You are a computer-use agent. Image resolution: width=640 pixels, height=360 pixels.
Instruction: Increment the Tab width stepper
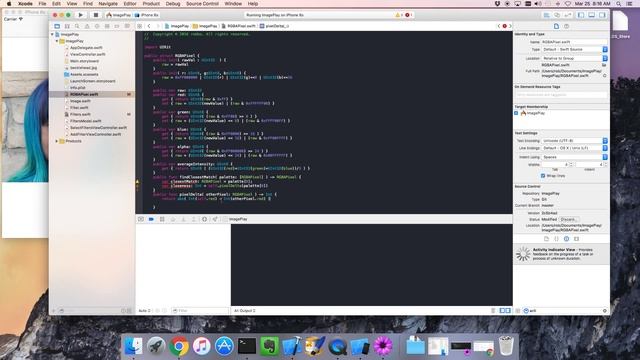click(571, 163)
